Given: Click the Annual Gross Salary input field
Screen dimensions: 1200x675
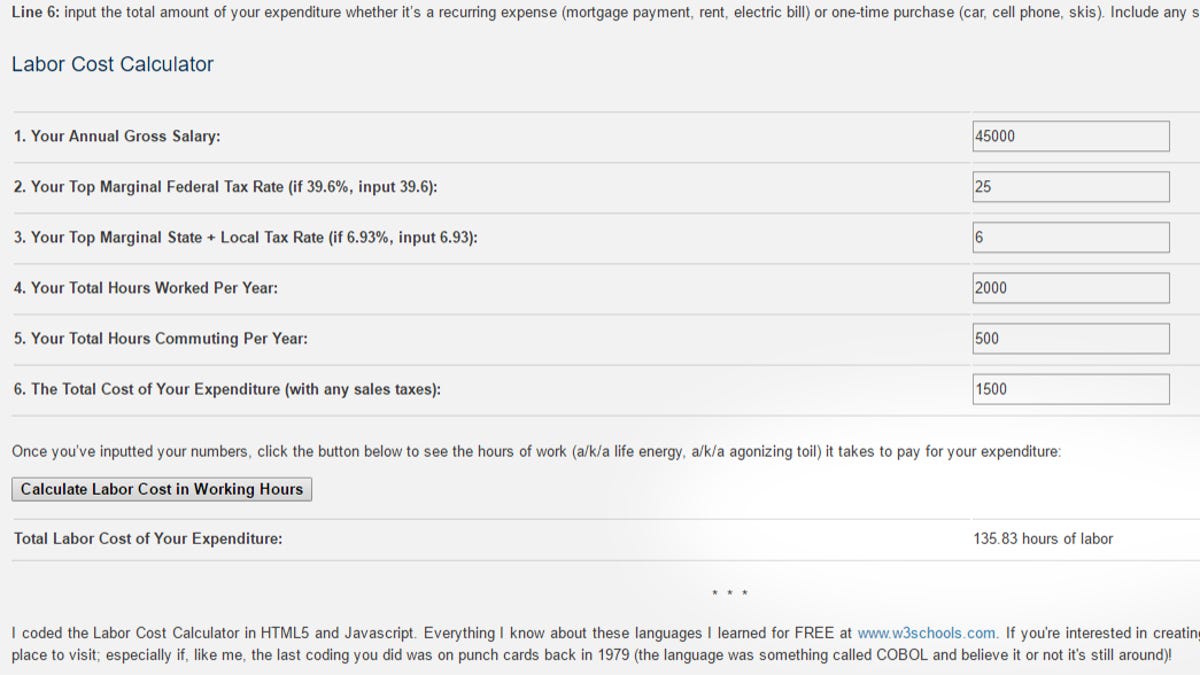Looking at the screenshot, I should tap(1071, 136).
